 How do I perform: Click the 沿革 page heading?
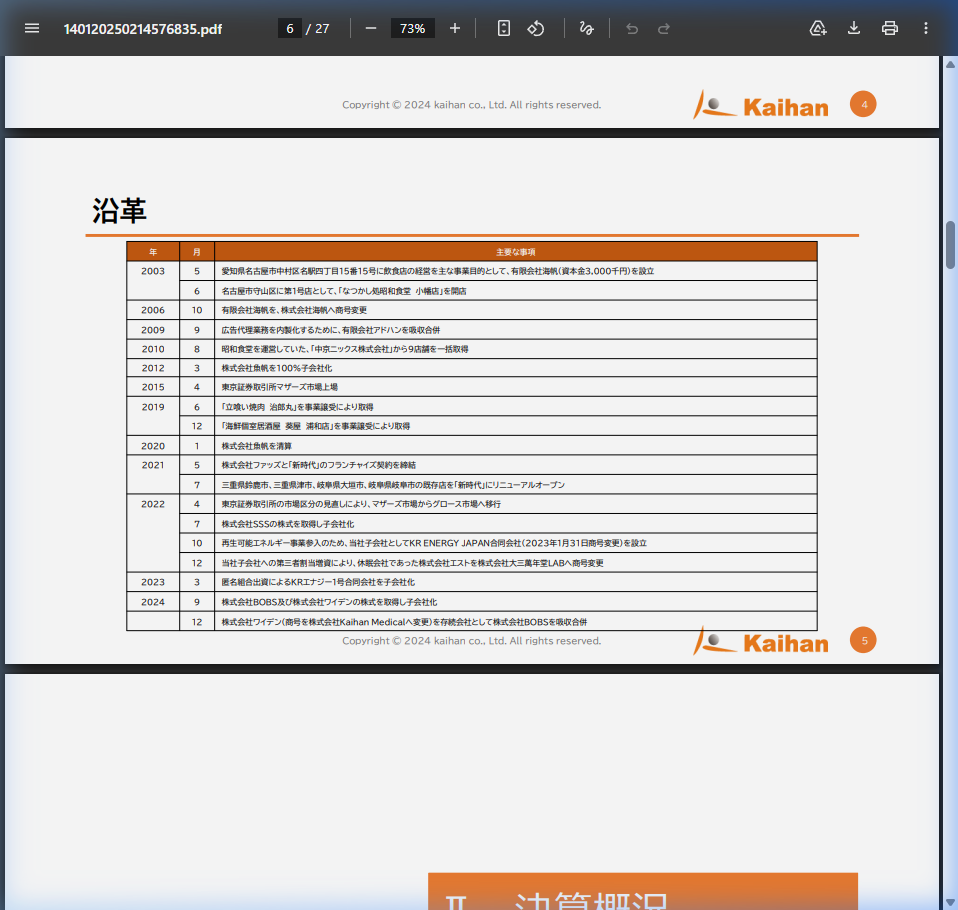[x=120, y=211]
